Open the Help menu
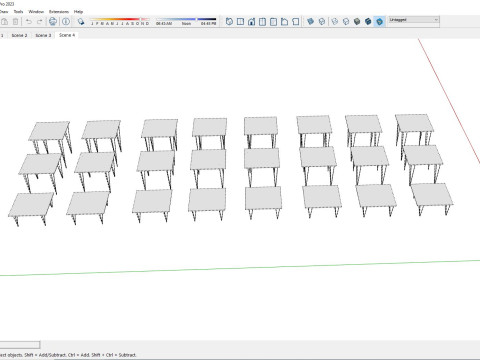This screenshot has height=360, width=480. click(x=78, y=12)
